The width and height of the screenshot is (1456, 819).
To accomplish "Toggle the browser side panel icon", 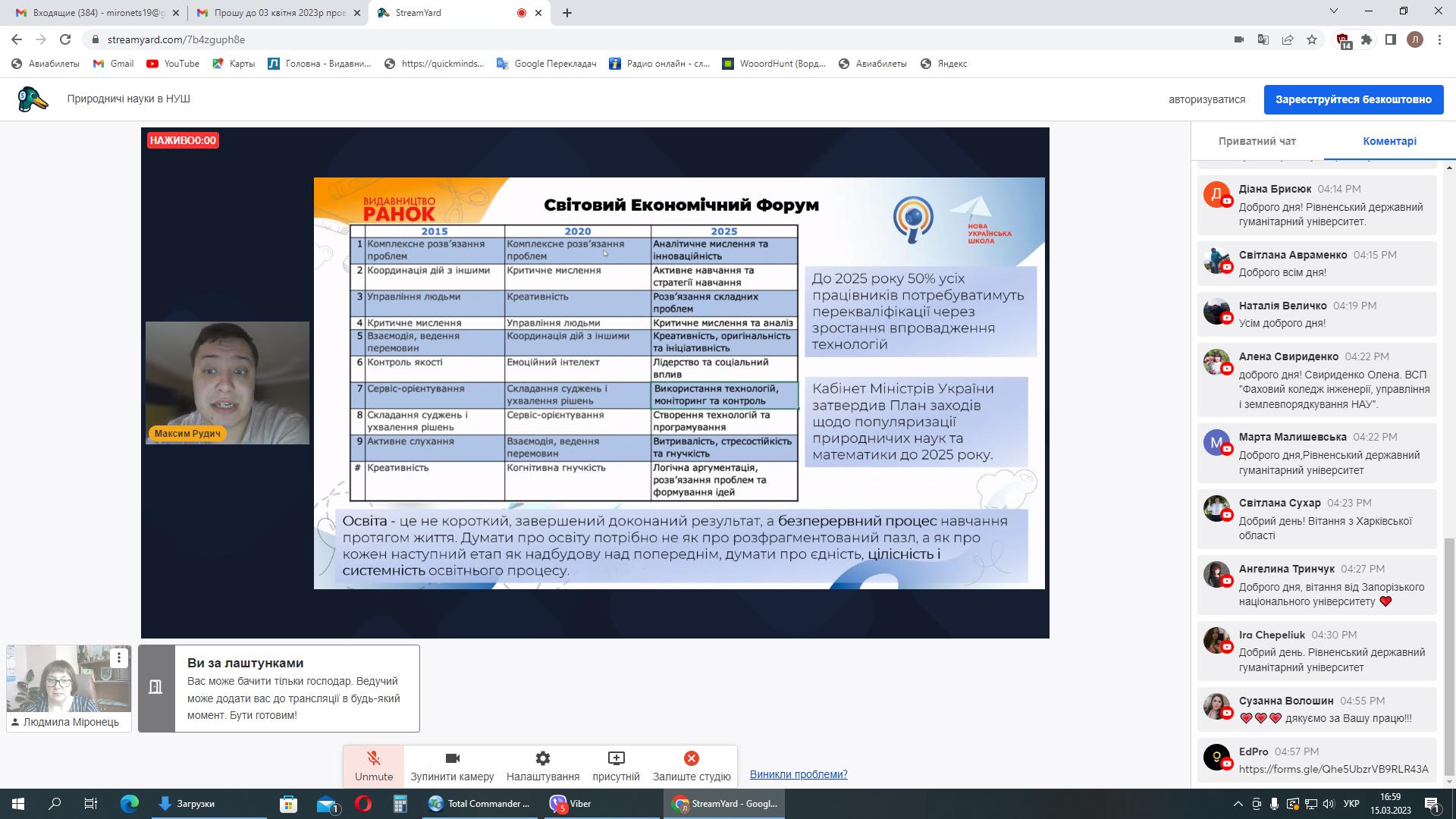I will (1391, 39).
